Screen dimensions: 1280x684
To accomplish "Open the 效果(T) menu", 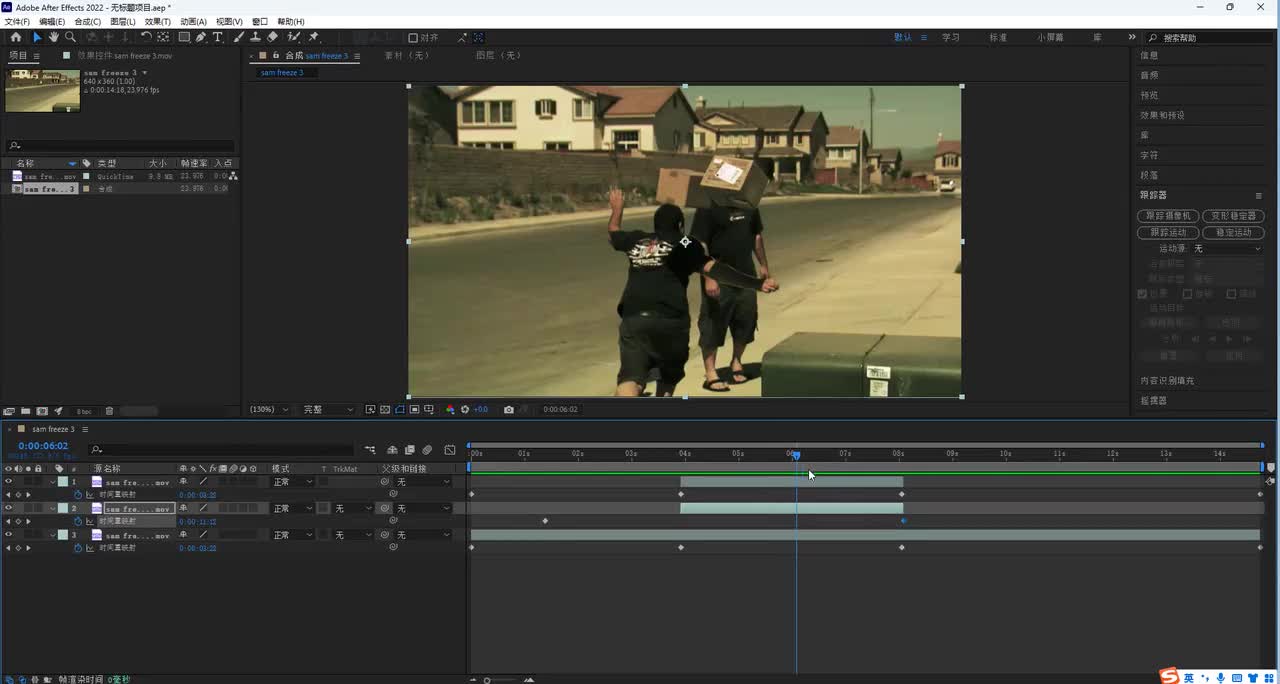I will [157, 21].
